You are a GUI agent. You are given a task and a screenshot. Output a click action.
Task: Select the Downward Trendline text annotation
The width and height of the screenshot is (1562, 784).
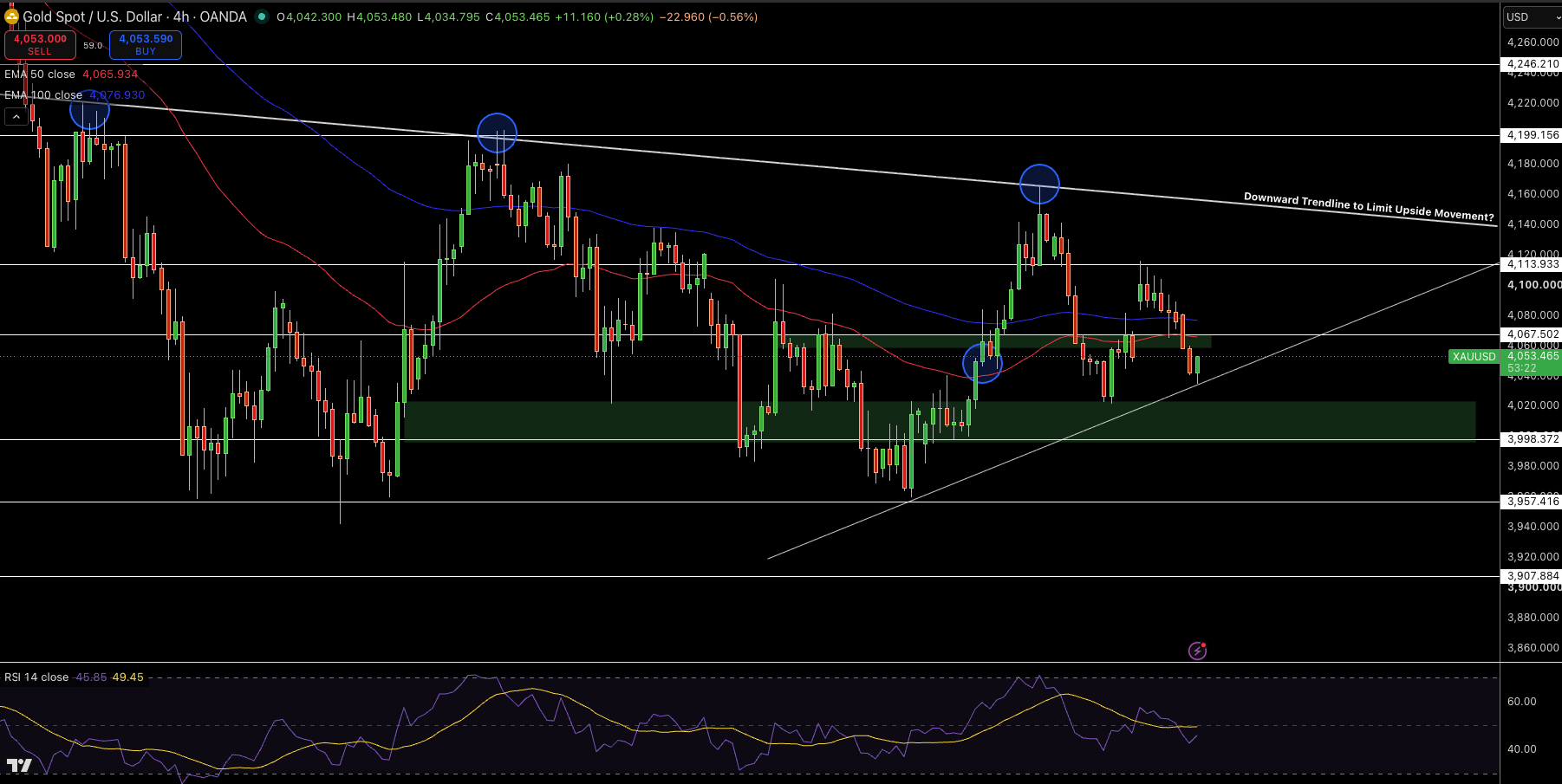pos(1369,207)
